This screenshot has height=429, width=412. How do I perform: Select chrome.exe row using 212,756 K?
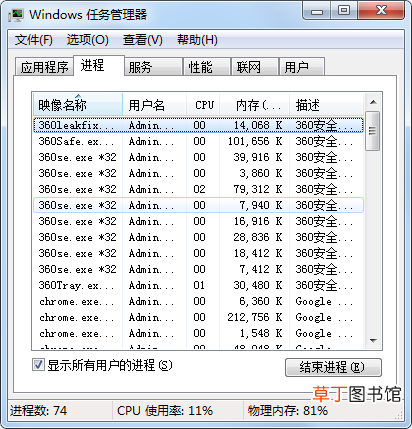pos(198,317)
